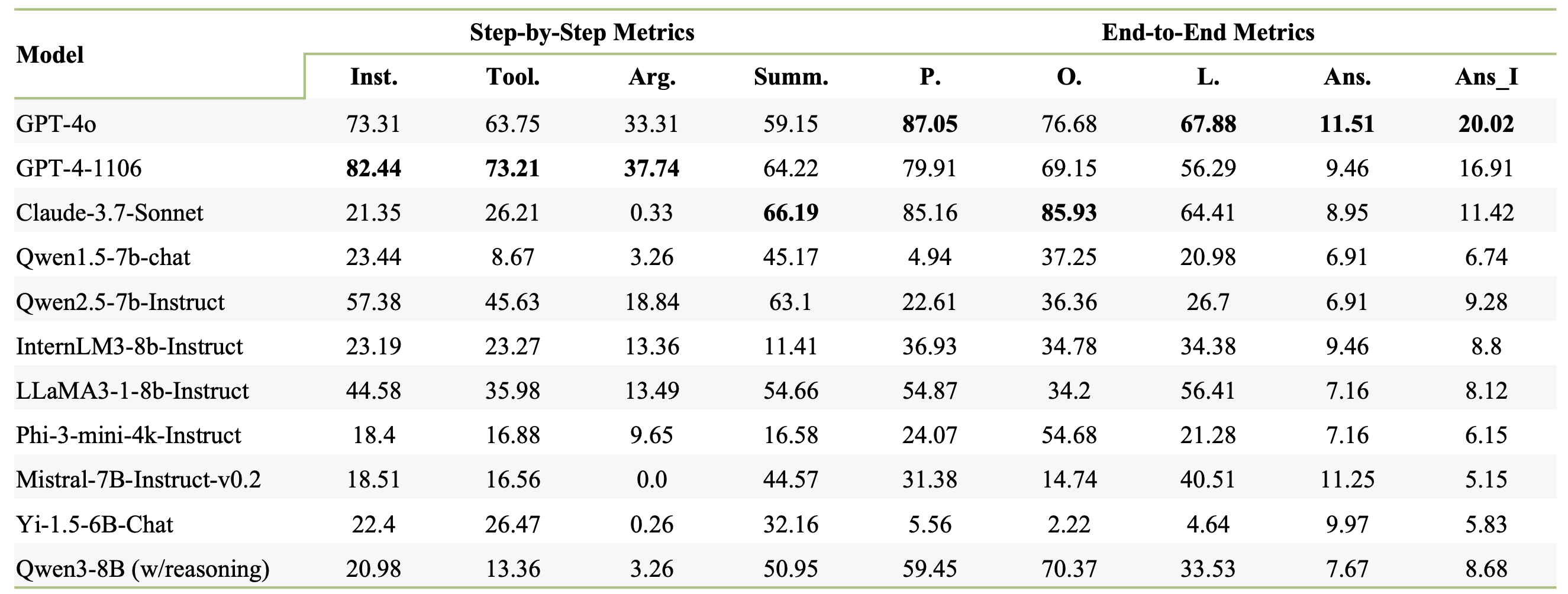1568x594 pixels.
Task: Click Mistral's 11.25 Ans. score
Action: coord(1347,480)
